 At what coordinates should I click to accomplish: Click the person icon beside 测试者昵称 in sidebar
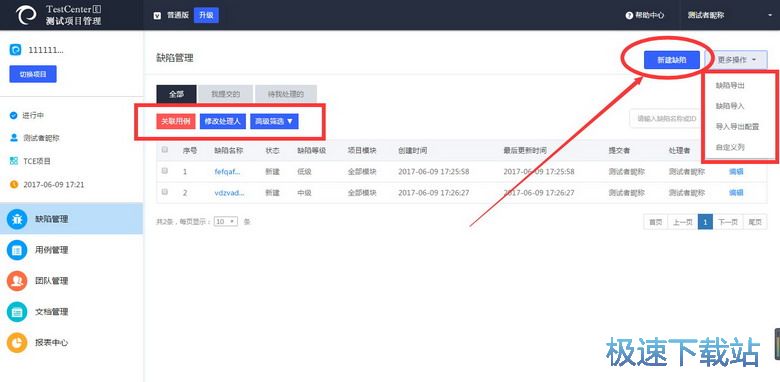click(13, 138)
